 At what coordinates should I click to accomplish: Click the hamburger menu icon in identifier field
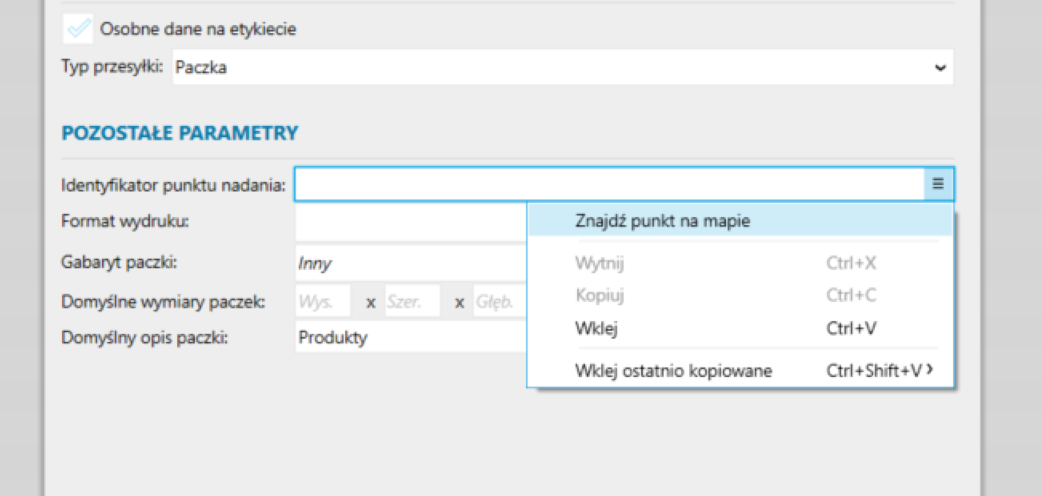pos(938,183)
